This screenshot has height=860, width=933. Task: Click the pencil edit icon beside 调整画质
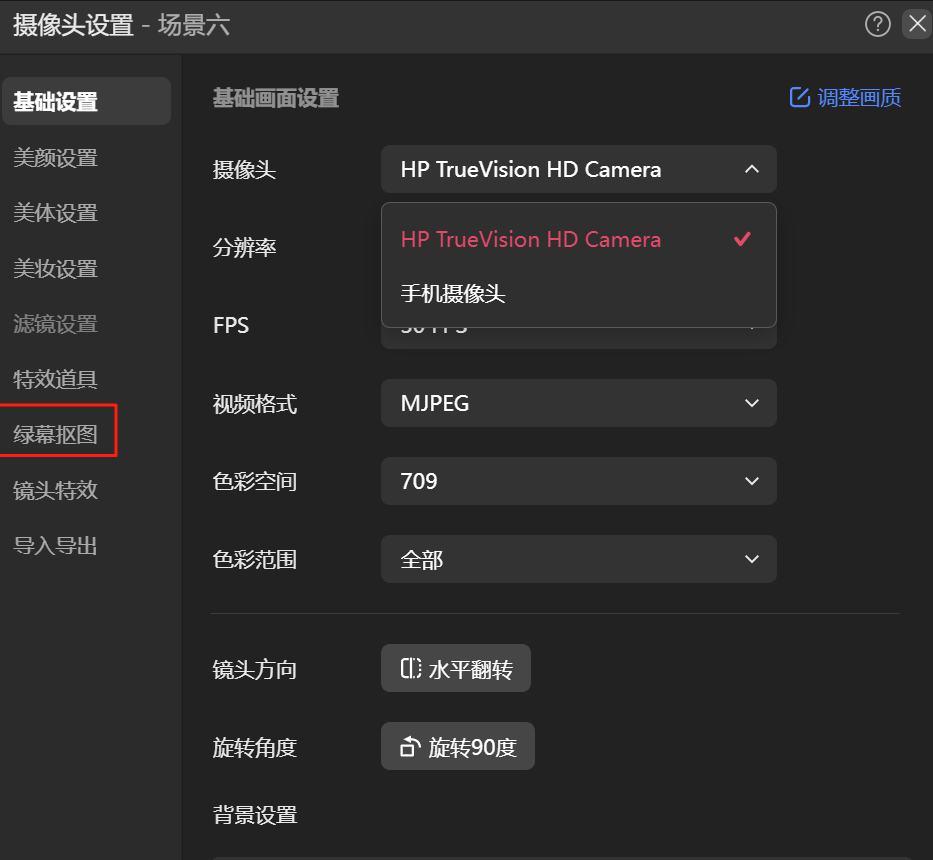[799, 97]
